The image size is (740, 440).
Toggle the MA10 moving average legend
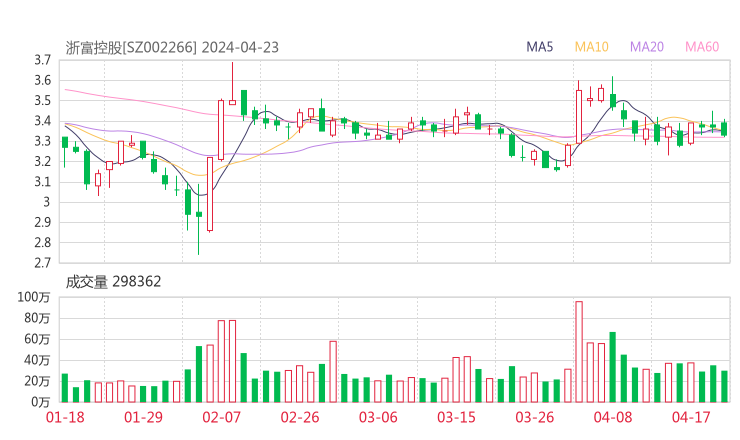(x=591, y=47)
